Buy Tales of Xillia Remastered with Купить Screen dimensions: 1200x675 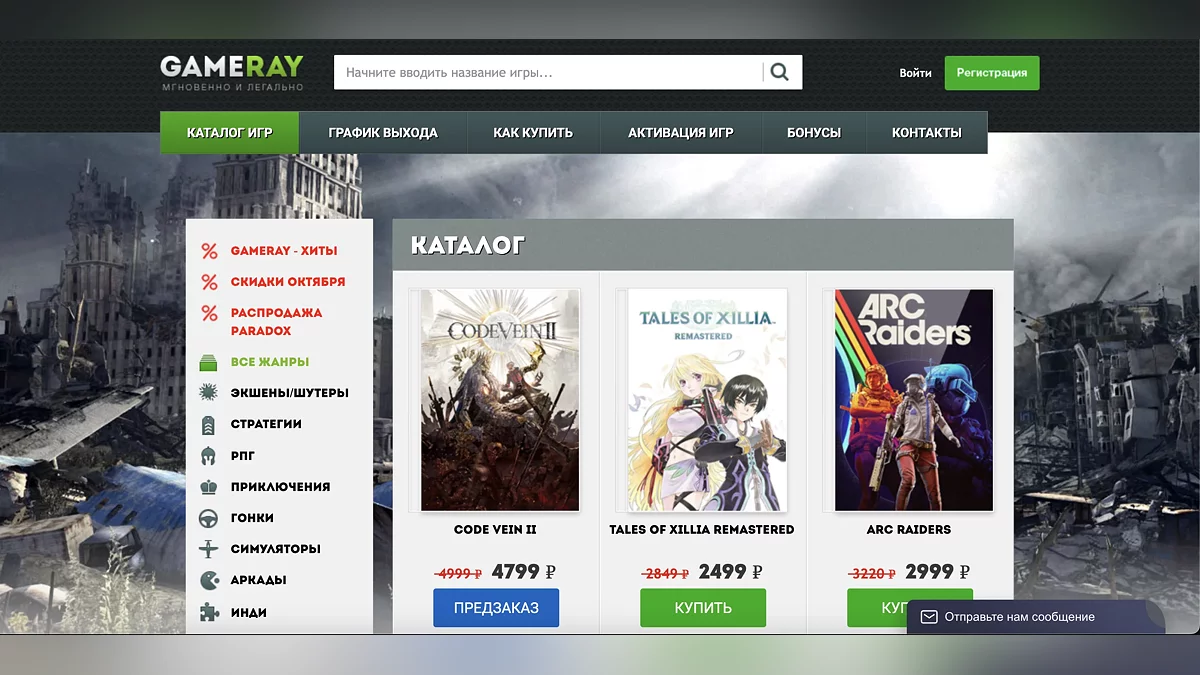(x=703, y=608)
